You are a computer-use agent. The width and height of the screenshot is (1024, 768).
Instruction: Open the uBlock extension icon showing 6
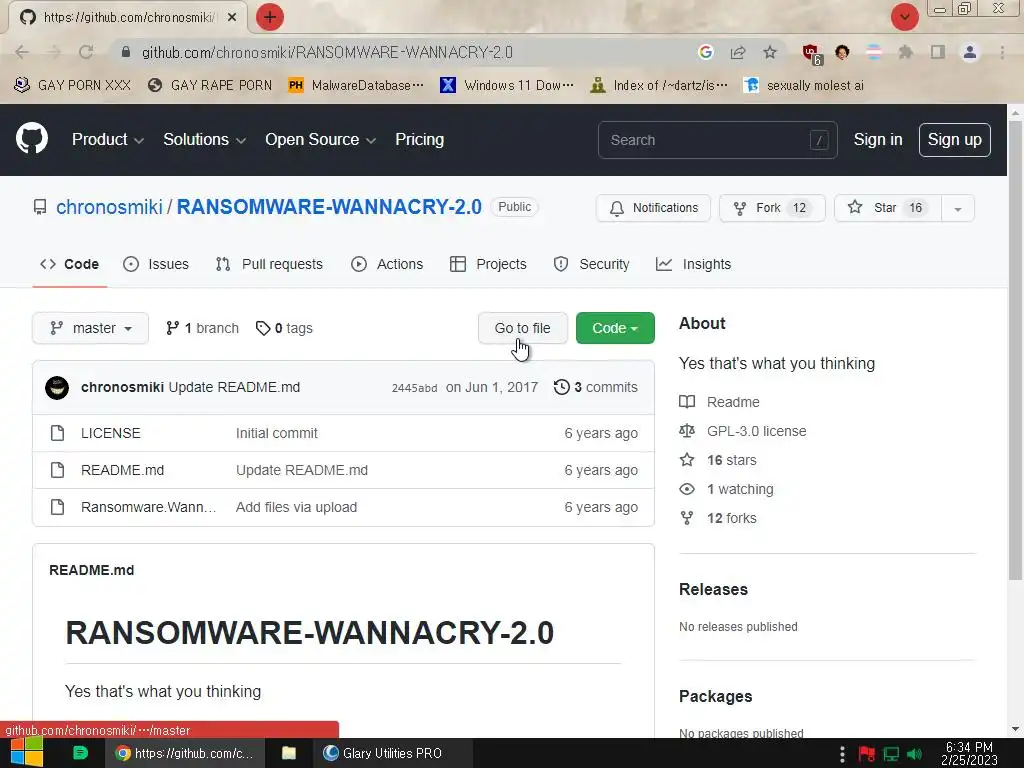[812, 54]
